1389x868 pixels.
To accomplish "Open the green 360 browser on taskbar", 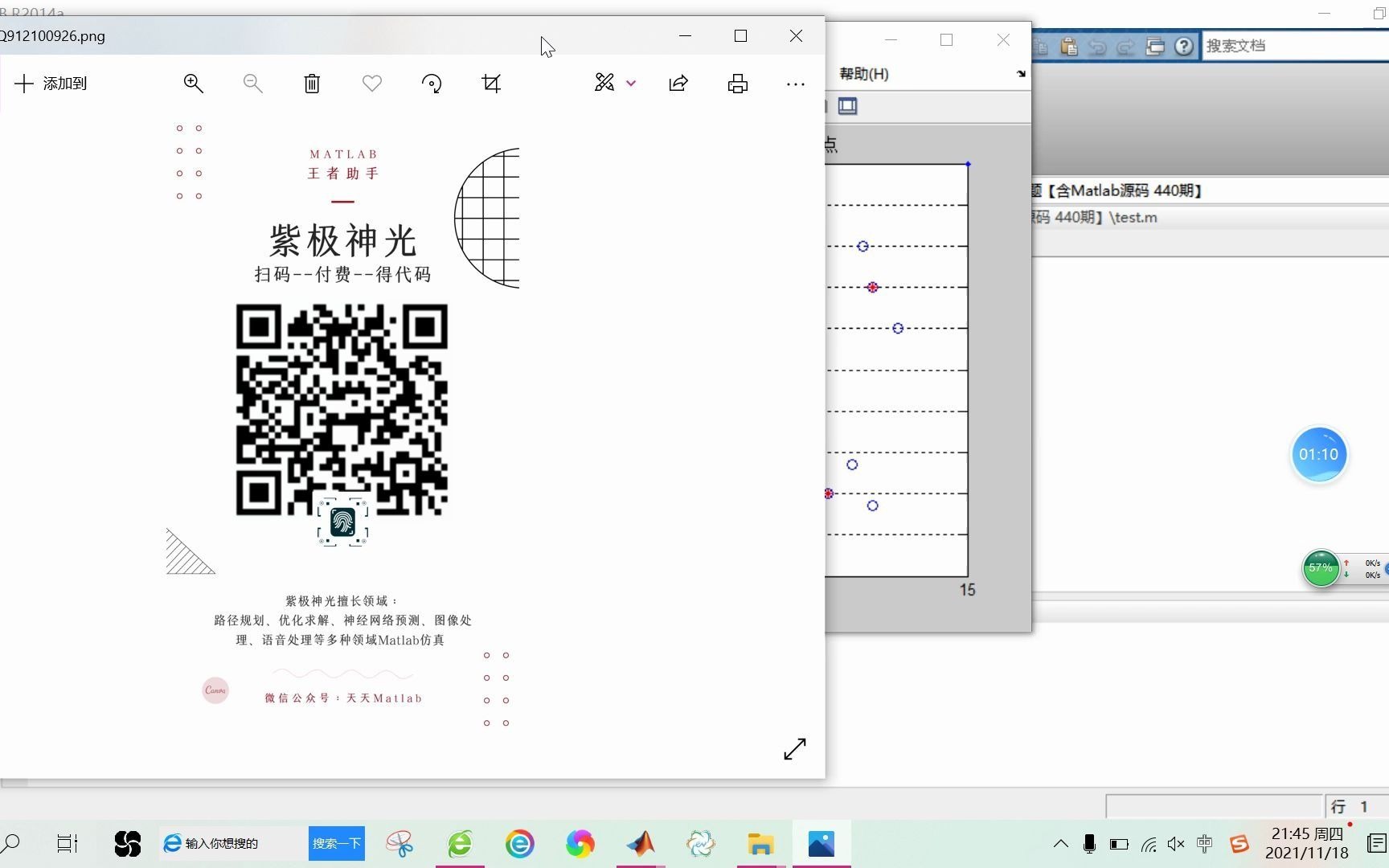I will (460, 844).
